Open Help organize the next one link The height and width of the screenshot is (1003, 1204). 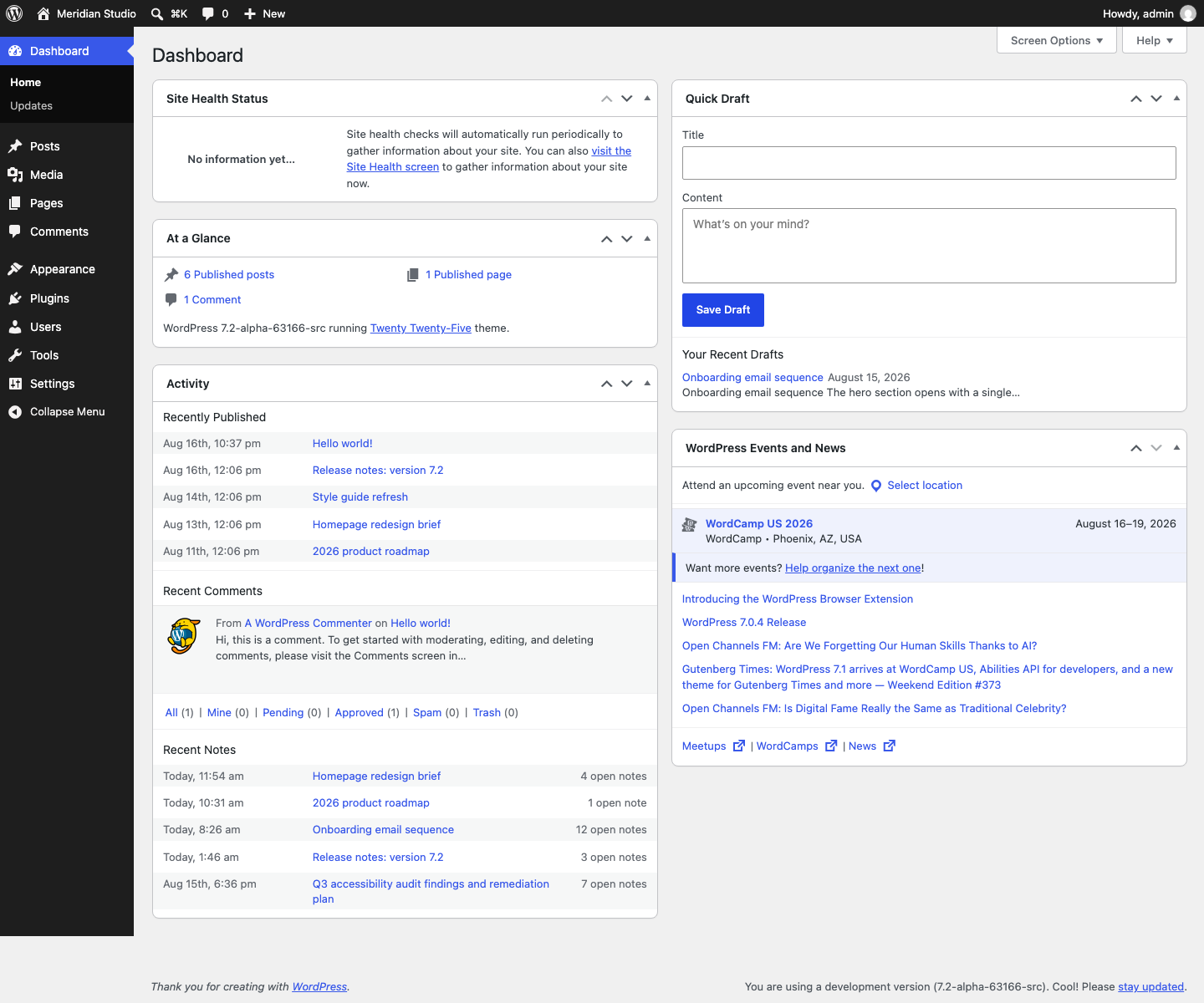point(853,568)
